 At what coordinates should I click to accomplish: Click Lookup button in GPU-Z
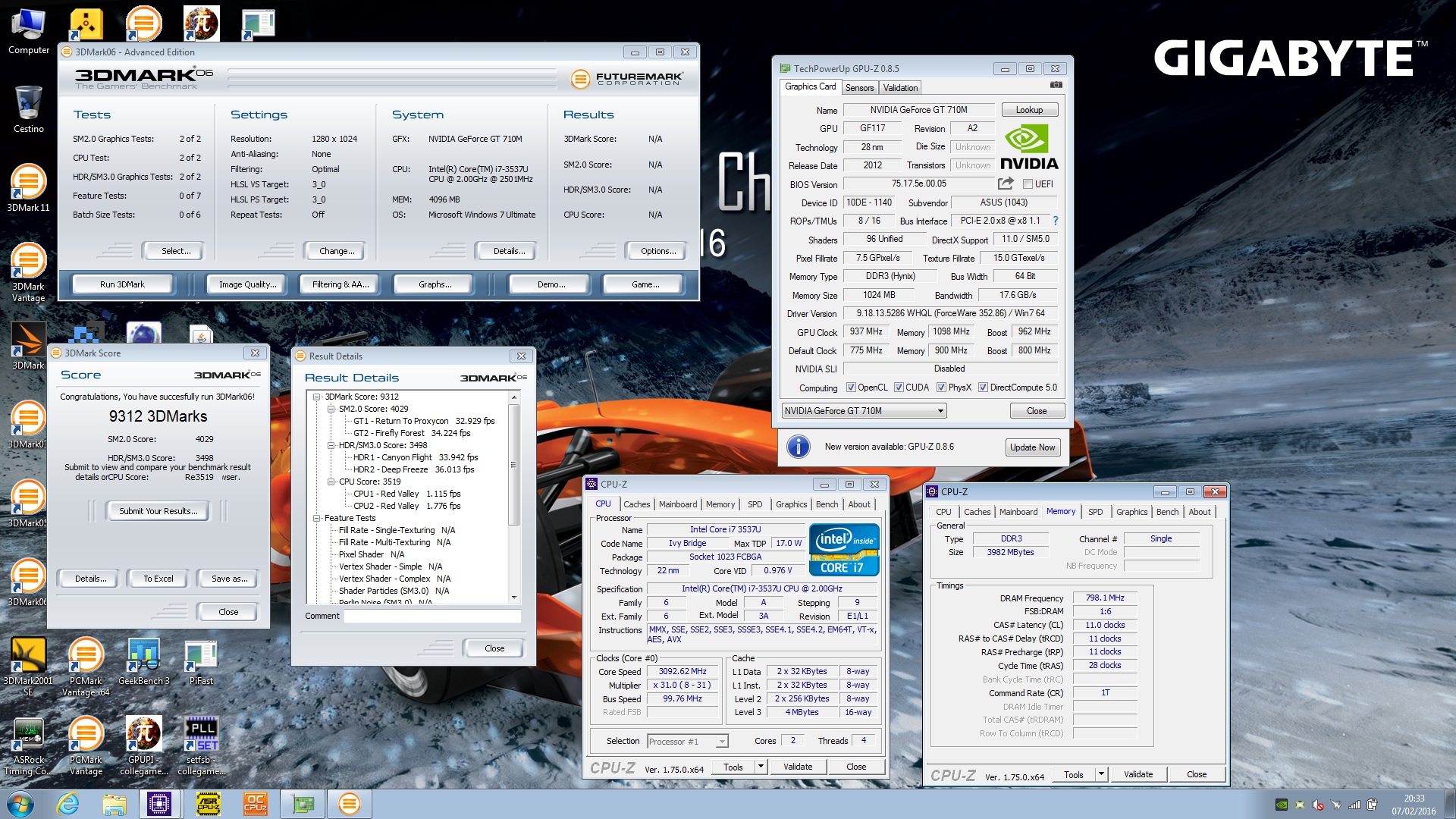click(1029, 110)
